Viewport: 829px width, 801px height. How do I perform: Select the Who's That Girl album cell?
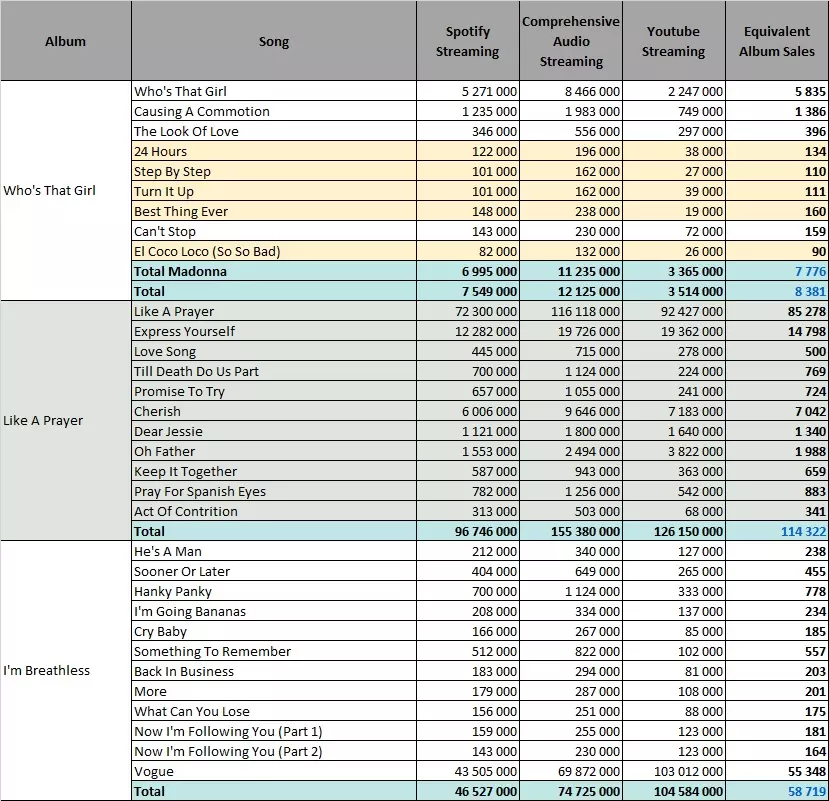(66, 191)
